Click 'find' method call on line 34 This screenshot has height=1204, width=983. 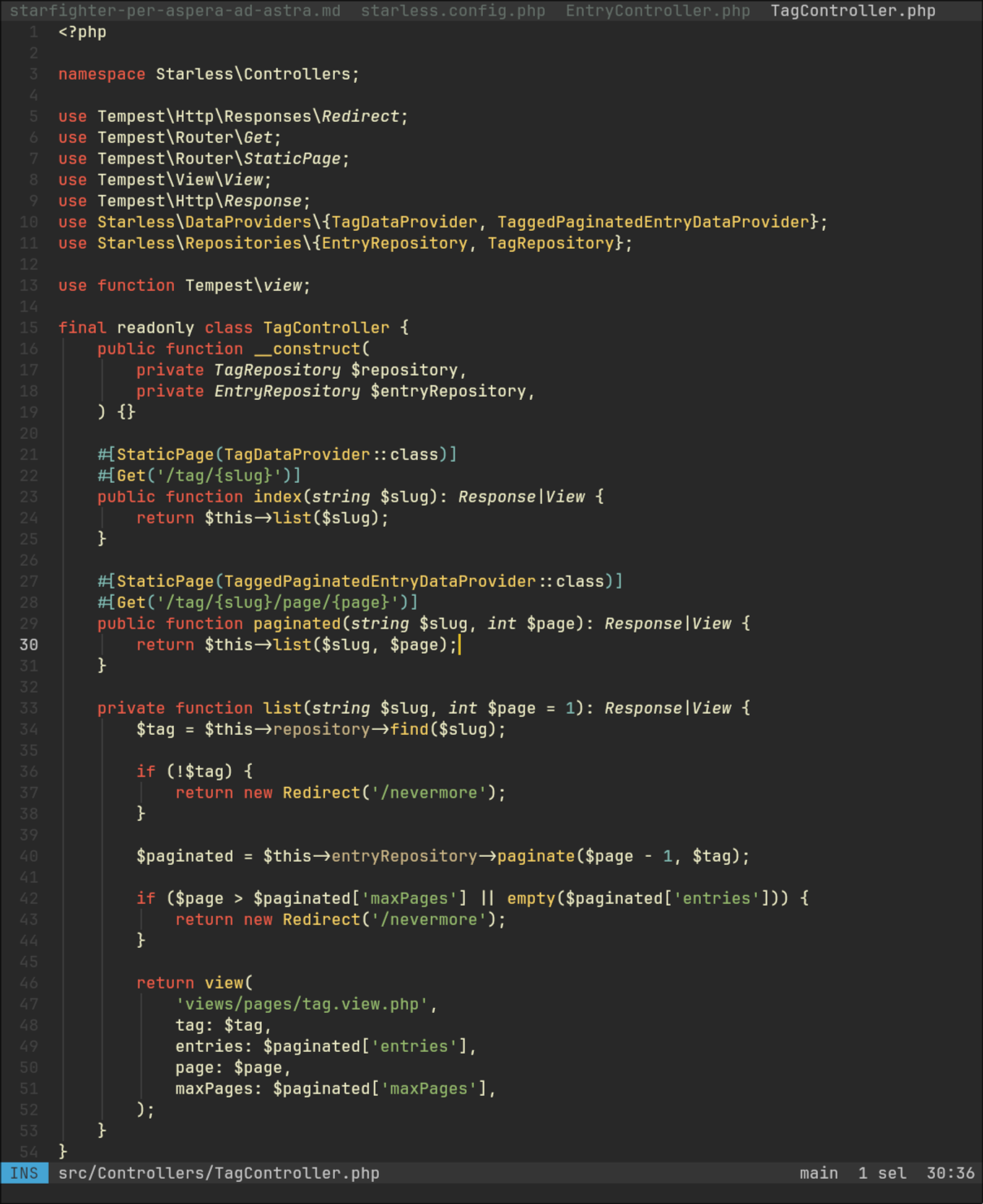click(409, 729)
